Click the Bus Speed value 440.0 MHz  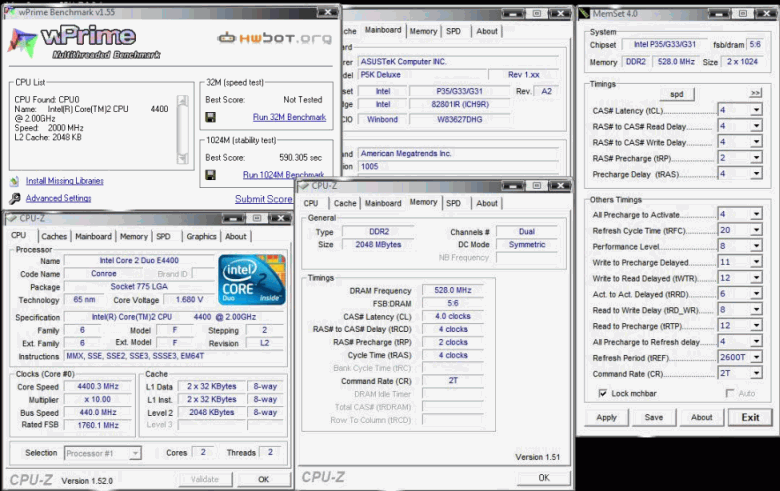(x=98, y=412)
